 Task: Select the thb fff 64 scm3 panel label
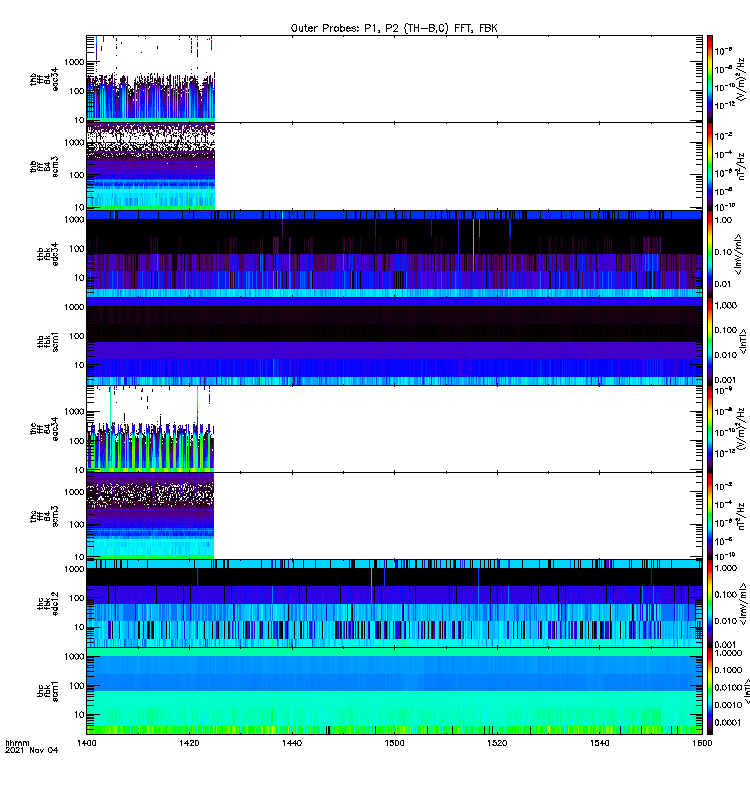pos(44,166)
